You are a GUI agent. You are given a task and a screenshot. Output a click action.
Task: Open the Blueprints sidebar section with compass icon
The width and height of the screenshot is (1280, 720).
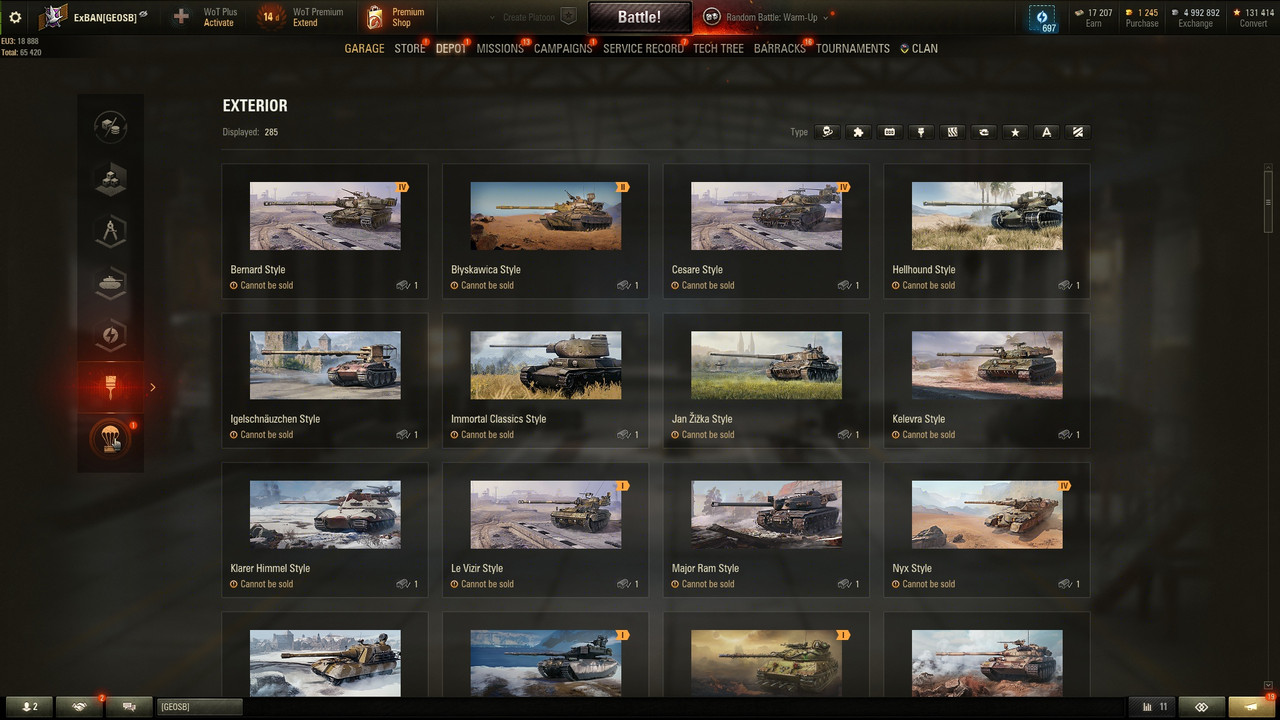click(x=110, y=231)
